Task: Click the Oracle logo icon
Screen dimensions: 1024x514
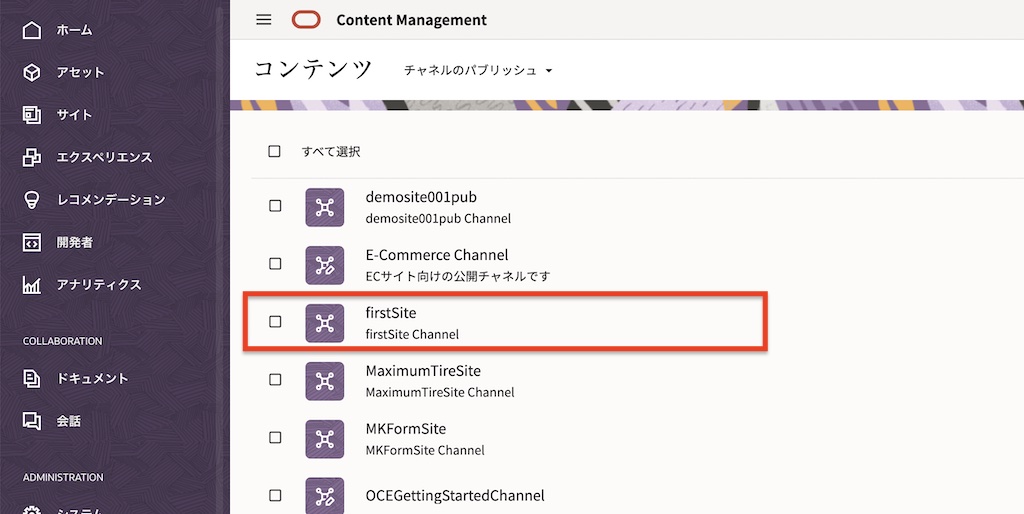Action: point(306,20)
